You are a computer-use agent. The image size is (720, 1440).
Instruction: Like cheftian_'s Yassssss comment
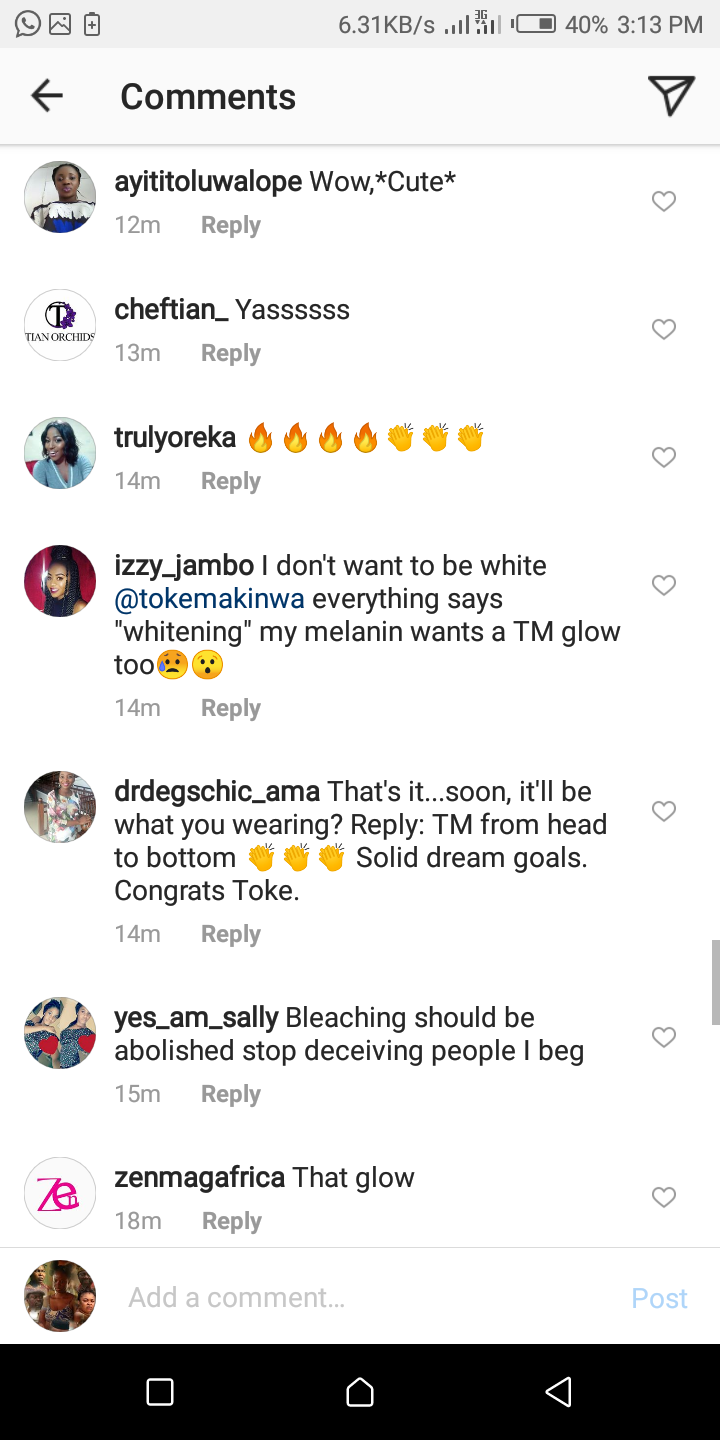pos(664,329)
